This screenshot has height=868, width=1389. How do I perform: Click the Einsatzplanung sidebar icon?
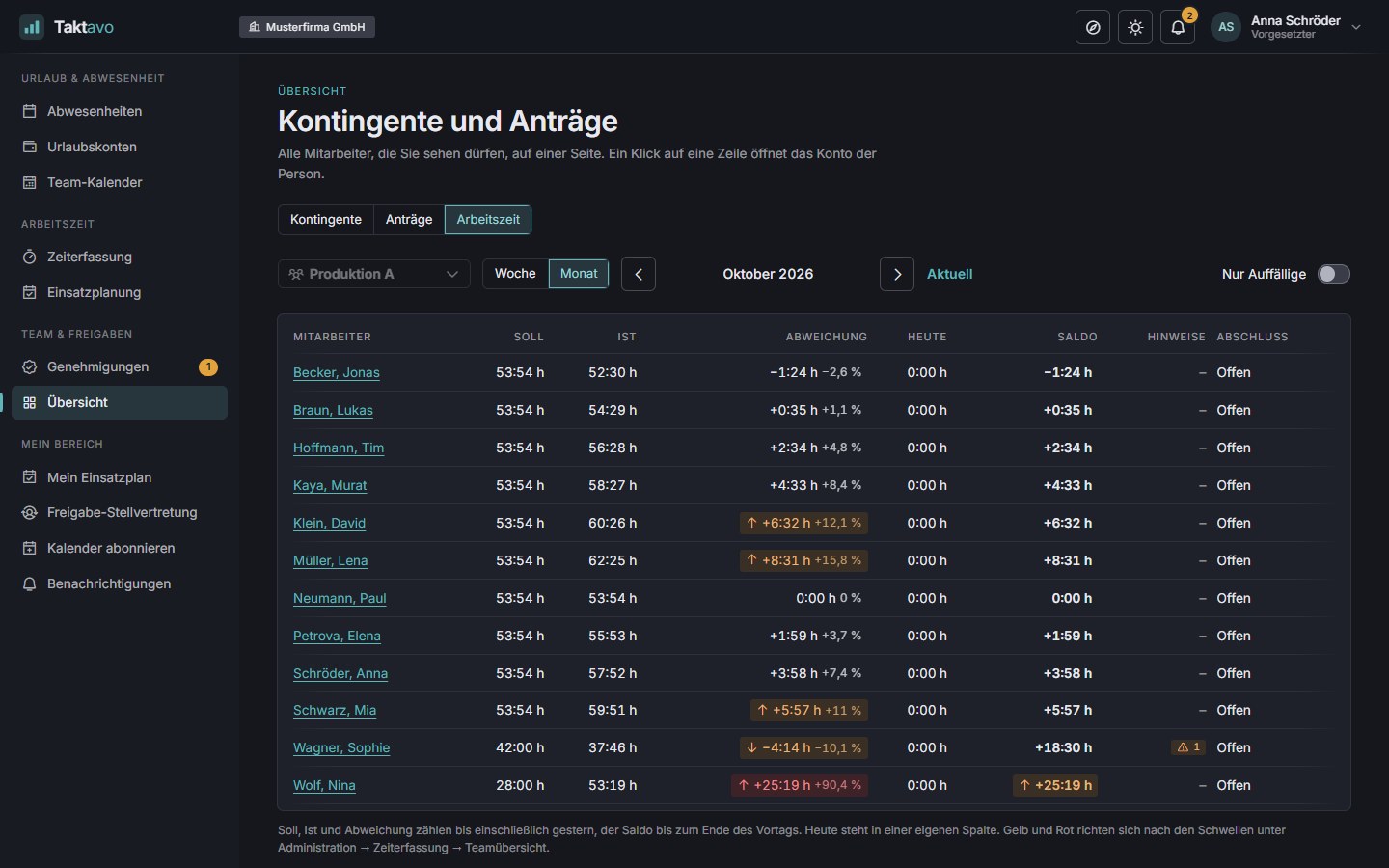tap(30, 292)
